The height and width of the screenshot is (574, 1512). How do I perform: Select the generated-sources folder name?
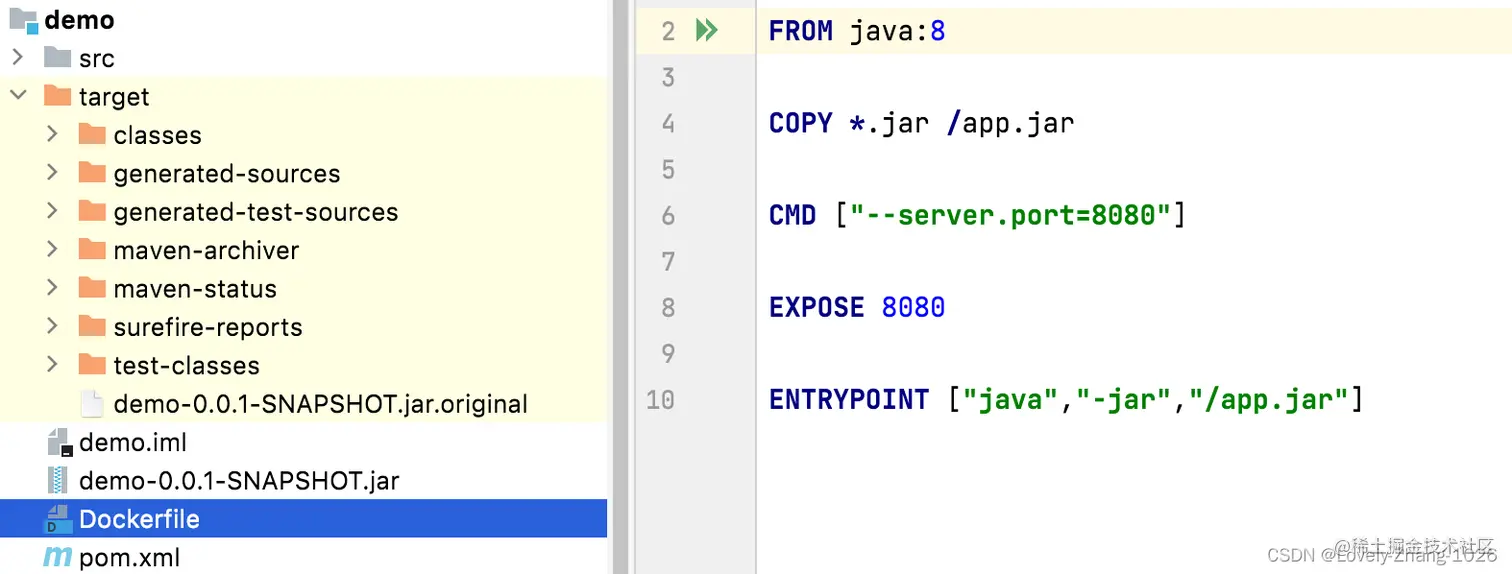point(227,174)
